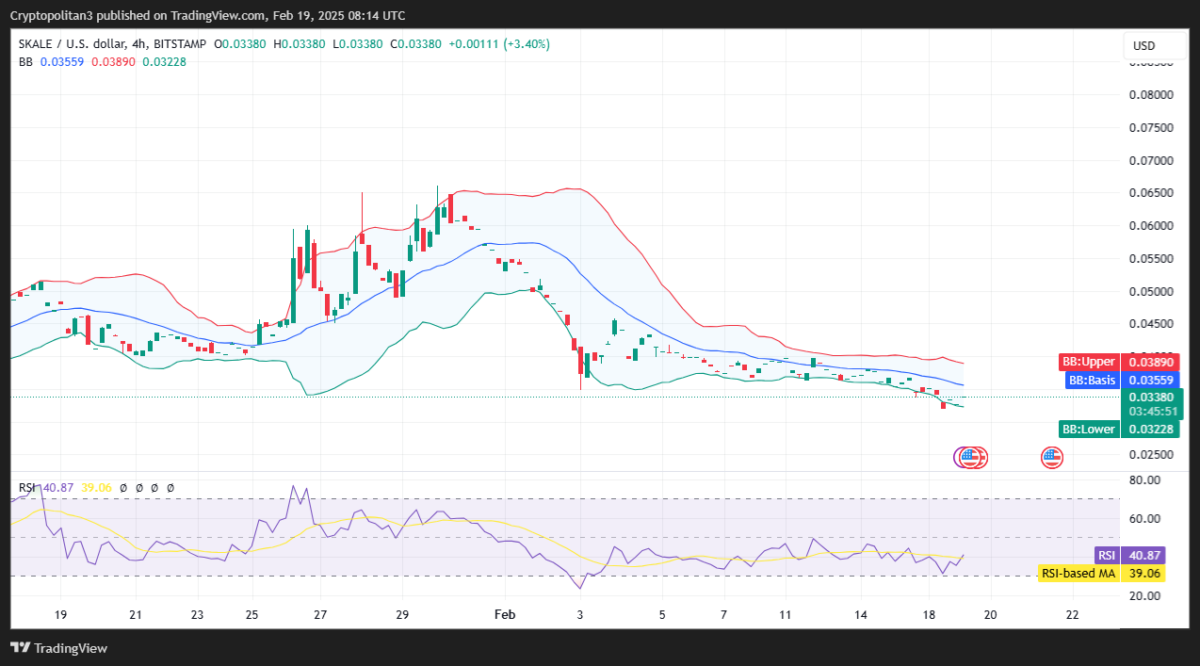Click the green BB:Lower price label

point(1118,429)
